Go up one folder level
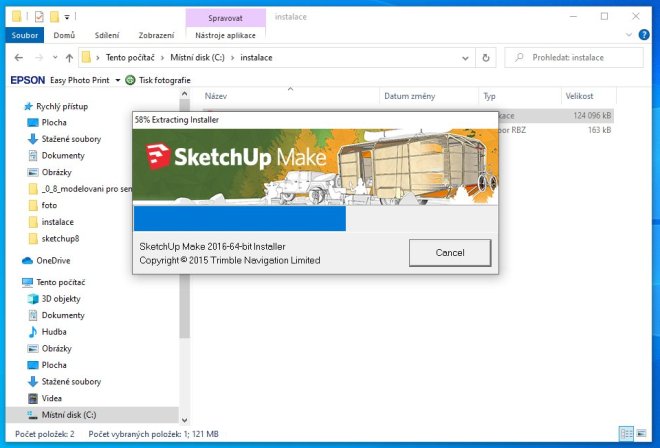The image size is (660, 448). (69, 58)
